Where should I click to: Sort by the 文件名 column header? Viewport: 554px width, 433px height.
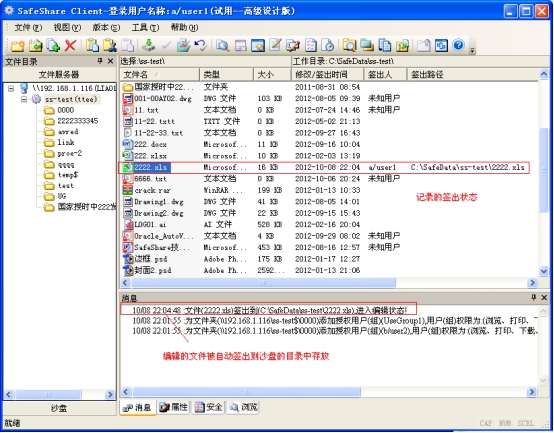[160, 75]
